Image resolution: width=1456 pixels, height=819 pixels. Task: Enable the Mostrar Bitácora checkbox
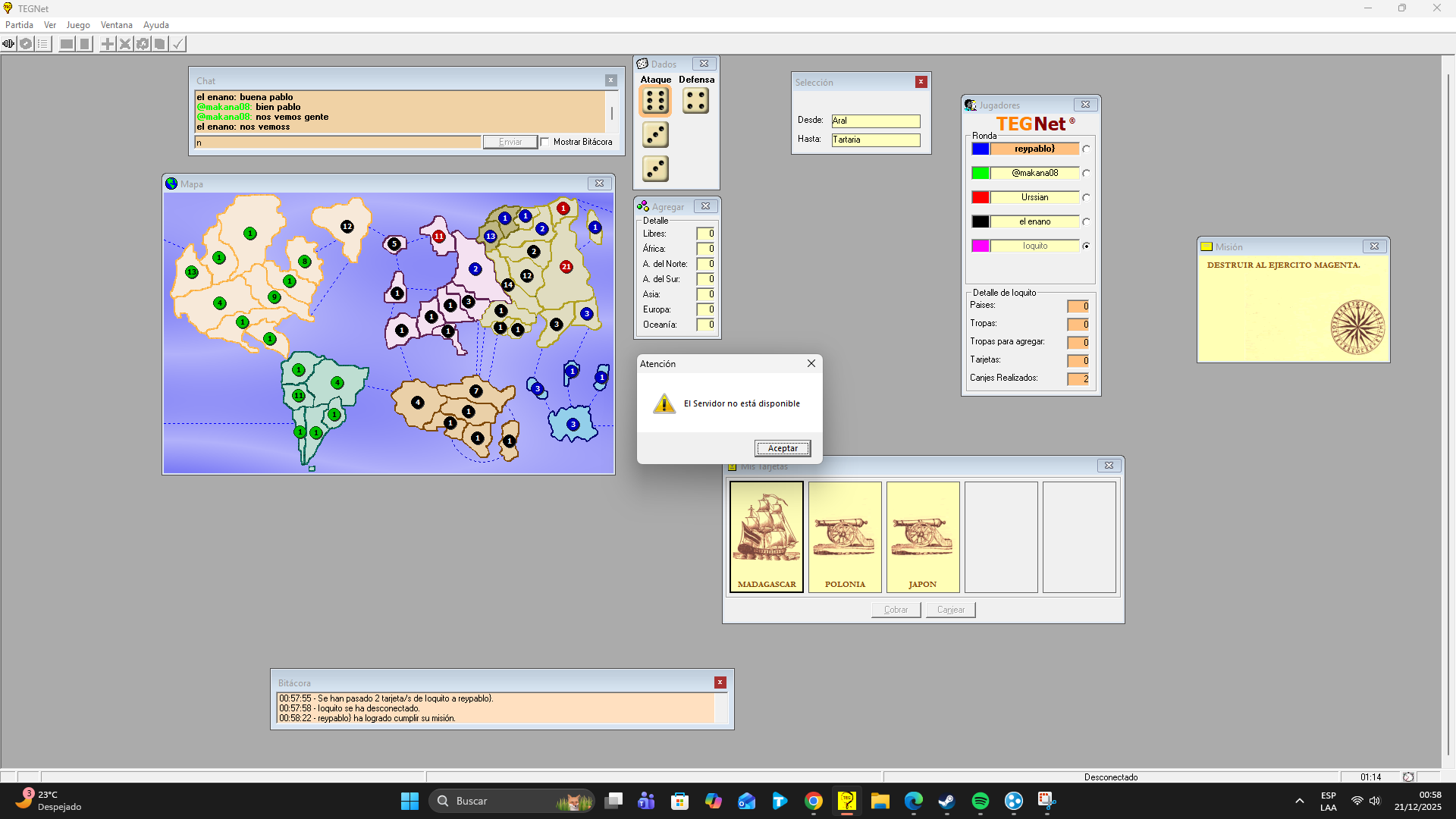[x=544, y=142]
